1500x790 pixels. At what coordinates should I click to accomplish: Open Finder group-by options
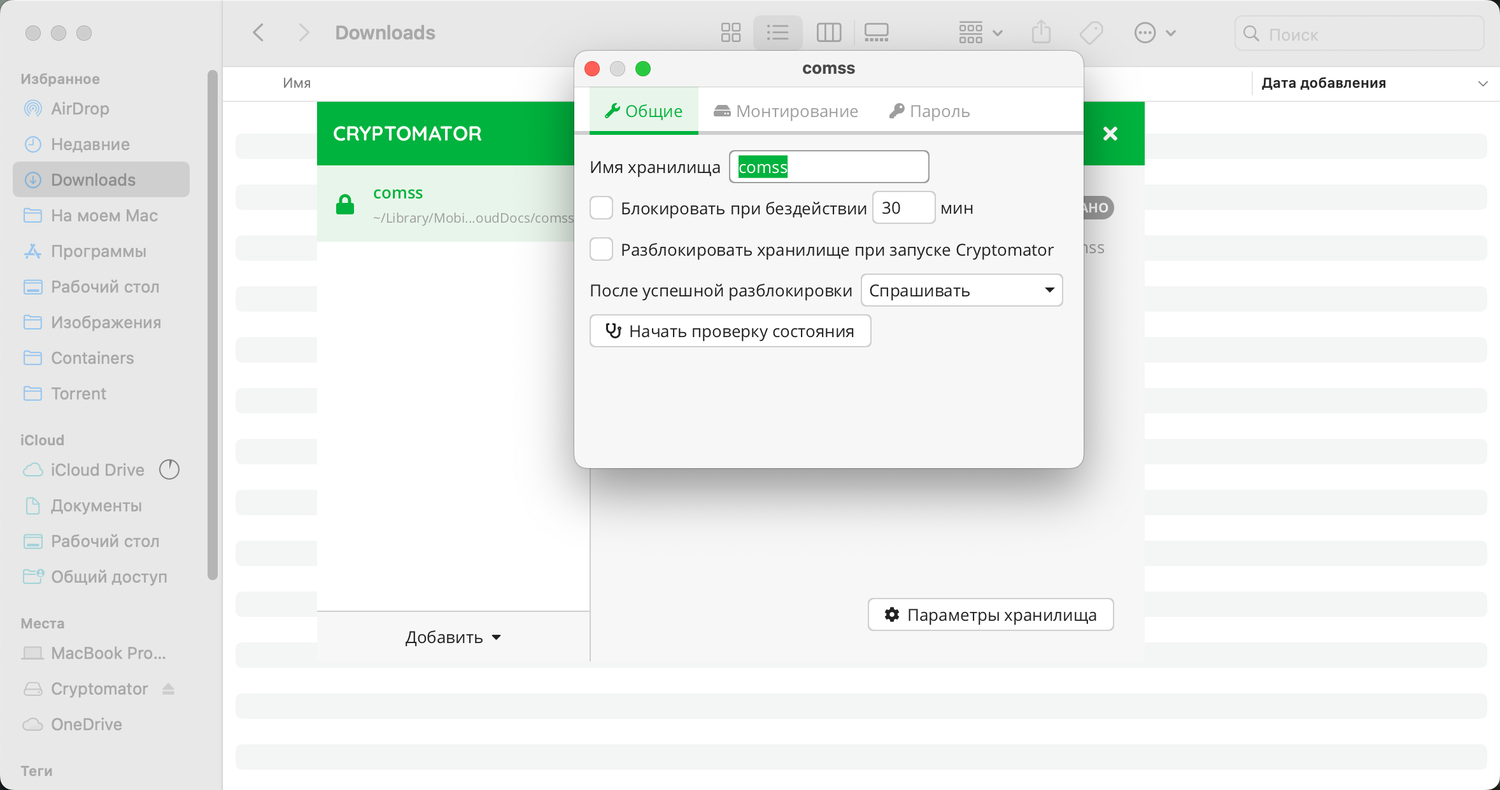(980, 33)
